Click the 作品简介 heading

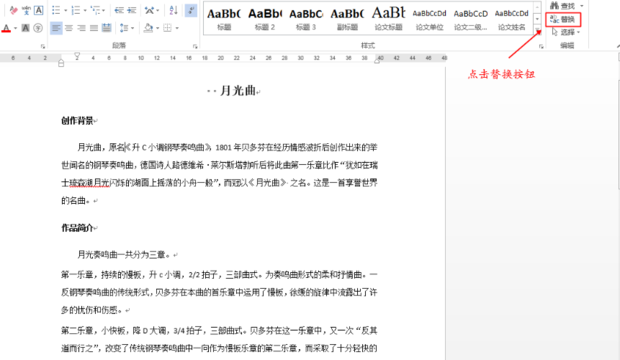77,228
